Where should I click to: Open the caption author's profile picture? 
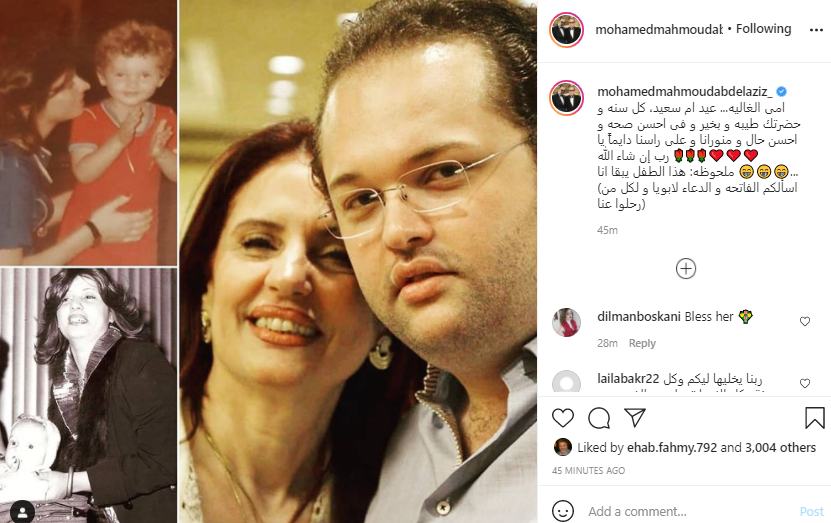click(567, 98)
